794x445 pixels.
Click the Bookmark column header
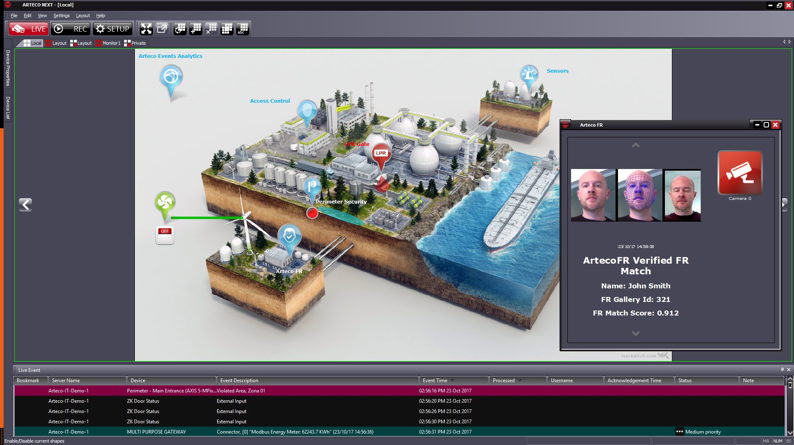point(31,380)
